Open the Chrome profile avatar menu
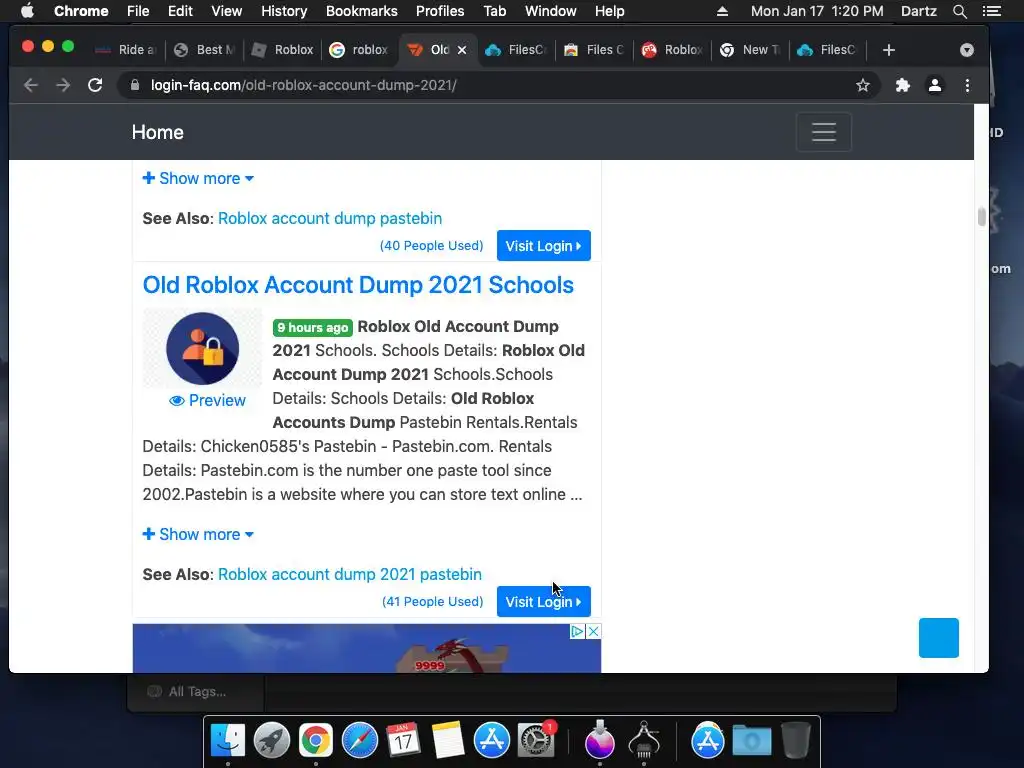 click(935, 86)
